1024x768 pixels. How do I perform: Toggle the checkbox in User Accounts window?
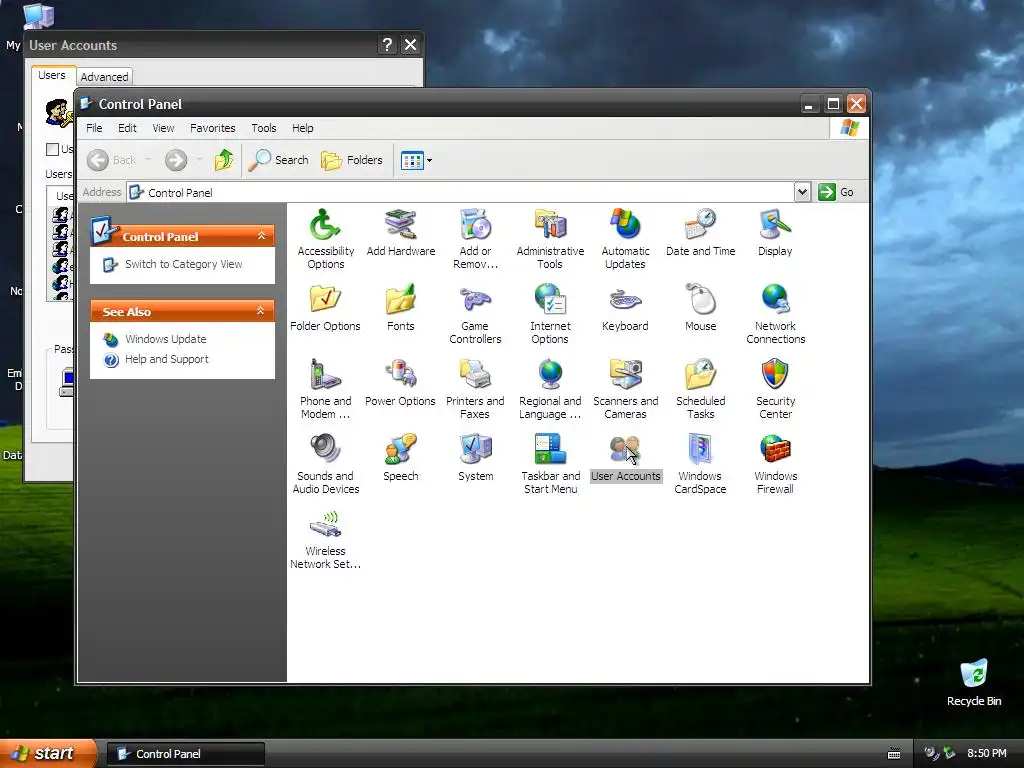[x=52, y=149]
